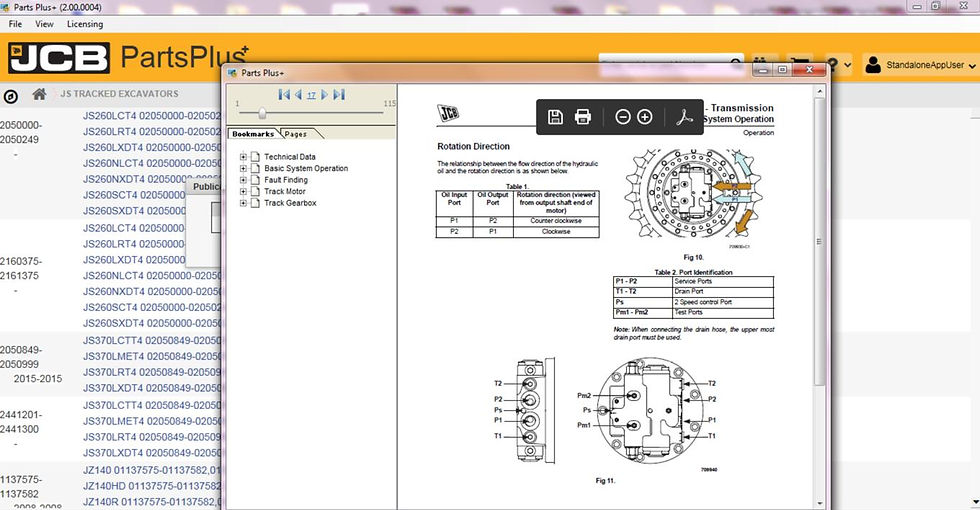The image size is (980, 510).
Task: Click the Parts Plus+ dialog title icon
Action: [x=232, y=72]
